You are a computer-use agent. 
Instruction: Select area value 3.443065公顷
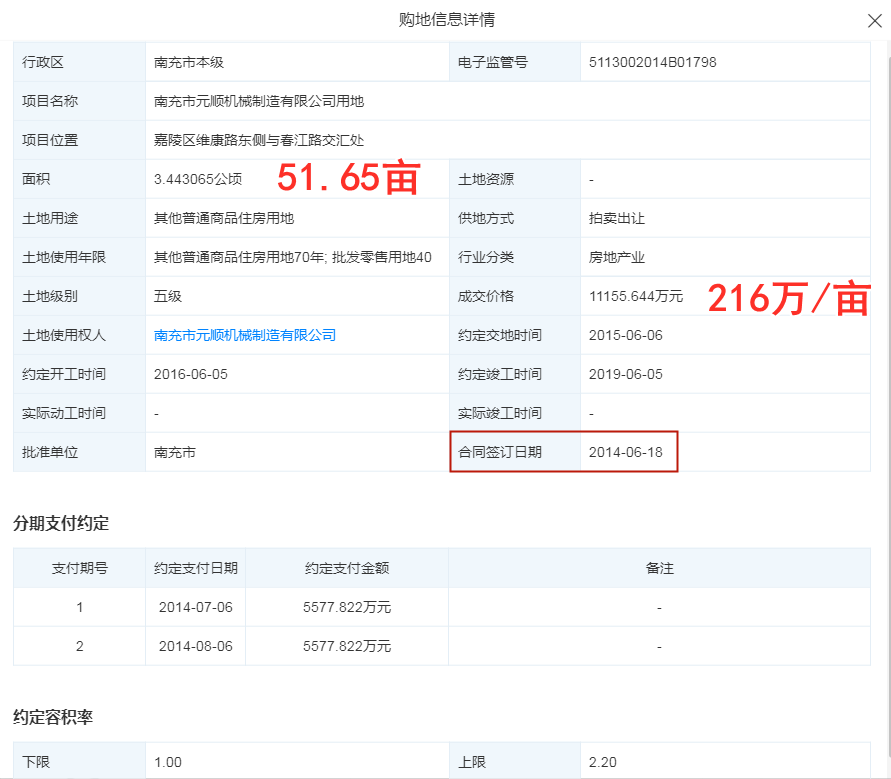[x=198, y=180]
